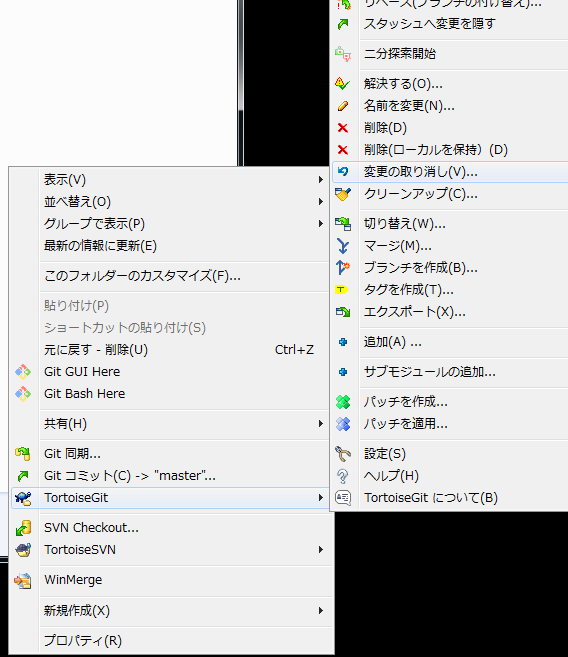Click the Git sync icon beside Git 同期

(x=23, y=454)
